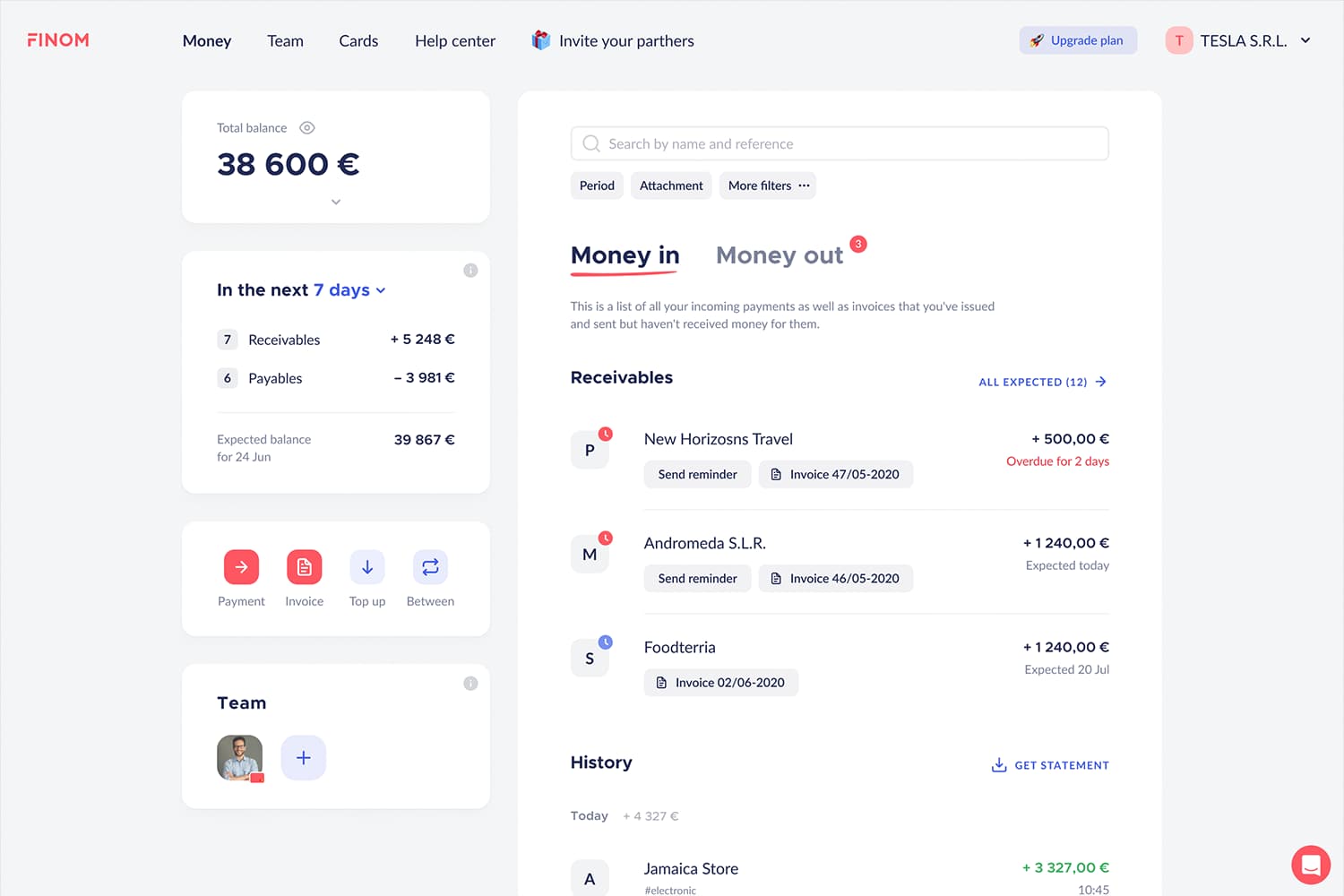
Task: Select the Top up icon
Action: coord(366,566)
